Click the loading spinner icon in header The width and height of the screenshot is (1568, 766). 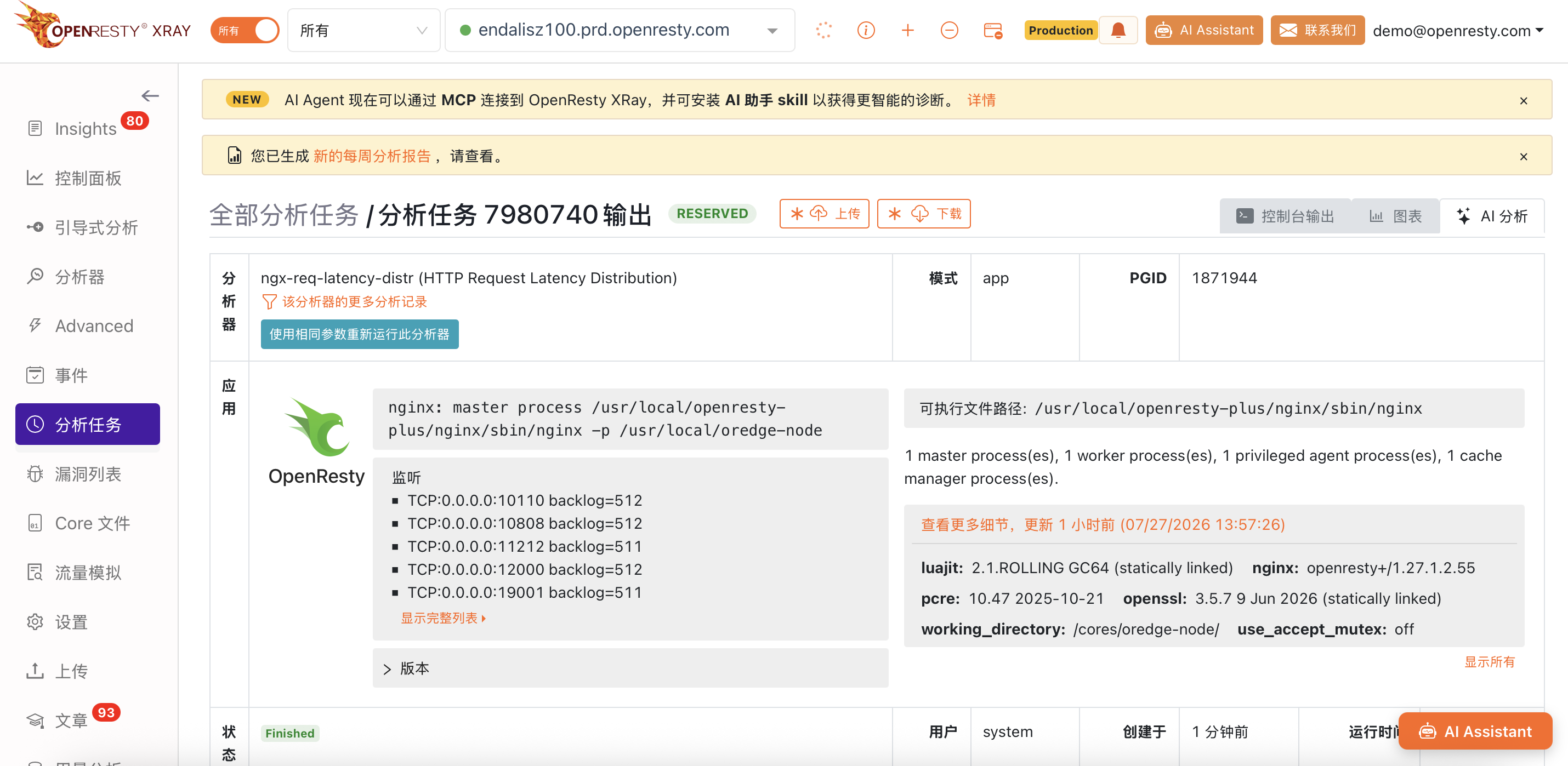(x=823, y=31)
